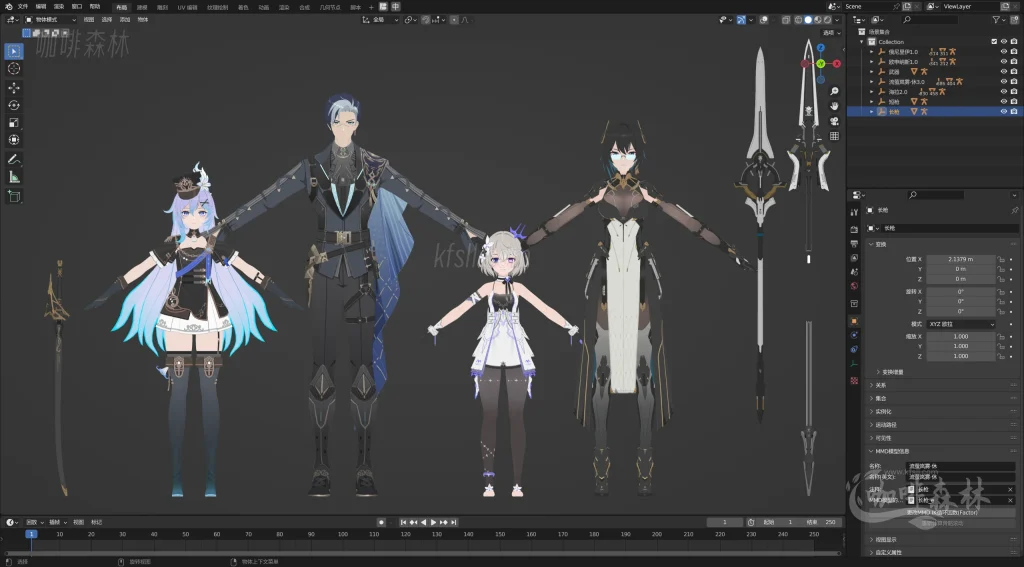The width and height of the screenshot is (1024, 567).
Task: Switch viewport shading to wireframe
Action: 799,20
